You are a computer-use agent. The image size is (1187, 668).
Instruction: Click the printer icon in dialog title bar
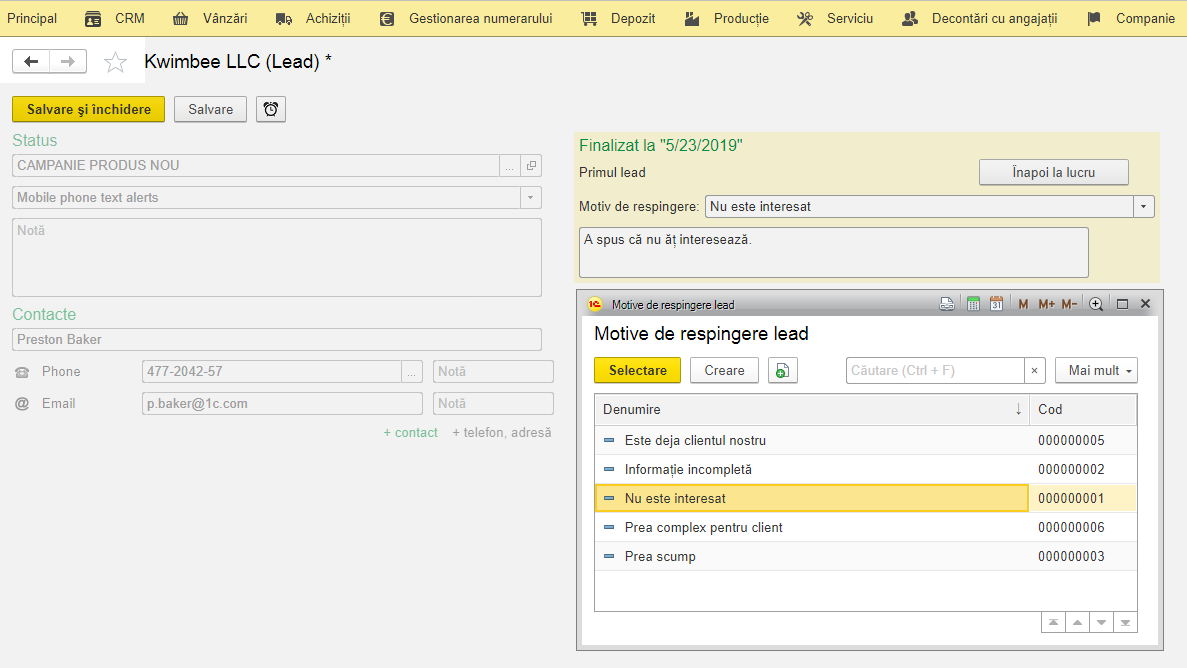947,304
